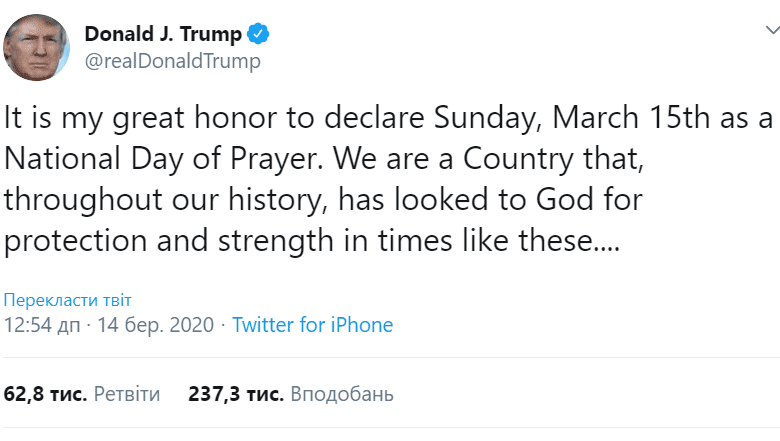Click the 62,8 тис. retweet count
The width and height of the screenshot is (780, 441).
click(x=46, y=394)
